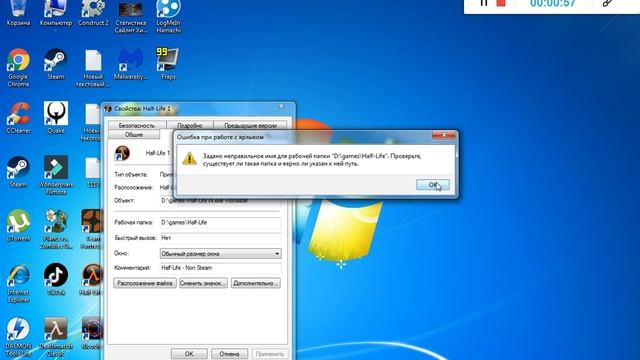Select the Google Chrome desktop shortcut

[x=18, y=68]
